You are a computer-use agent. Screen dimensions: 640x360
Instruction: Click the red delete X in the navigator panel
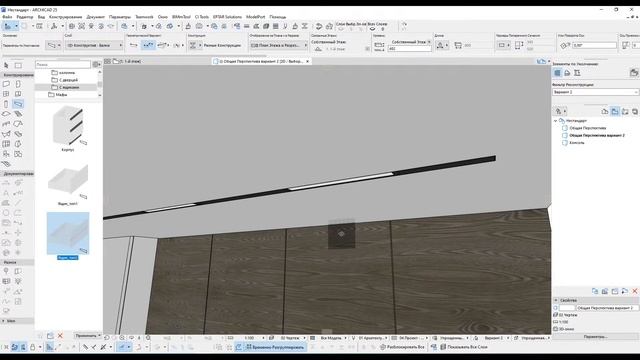click(x=635, y=291)
